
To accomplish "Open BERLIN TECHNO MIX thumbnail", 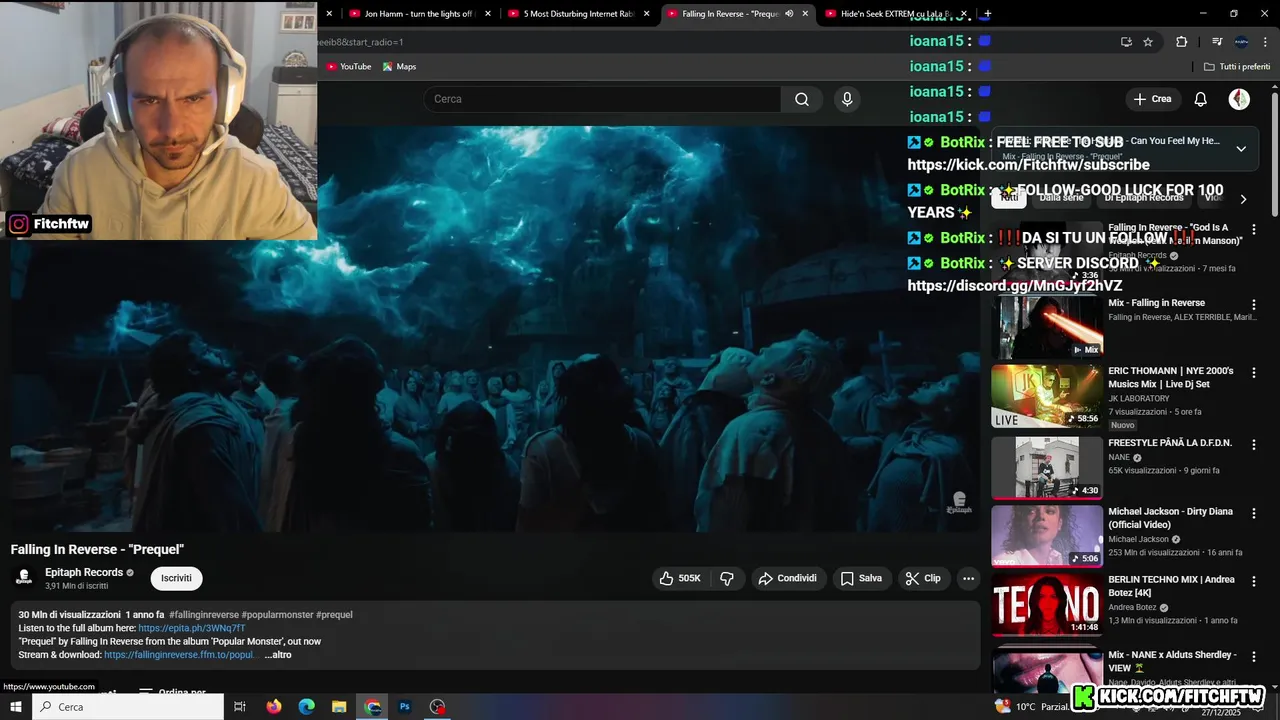I will 1047,605.
